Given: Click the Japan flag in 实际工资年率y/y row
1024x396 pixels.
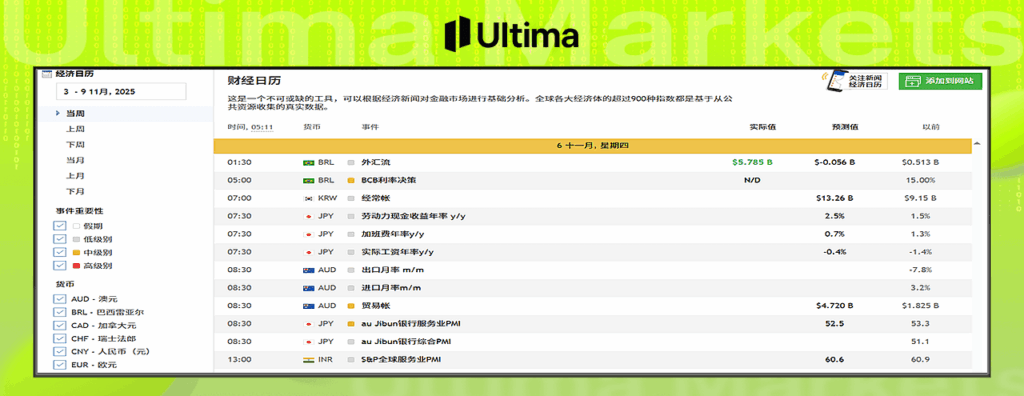Looking at the screenshot, I should [308, 252].
